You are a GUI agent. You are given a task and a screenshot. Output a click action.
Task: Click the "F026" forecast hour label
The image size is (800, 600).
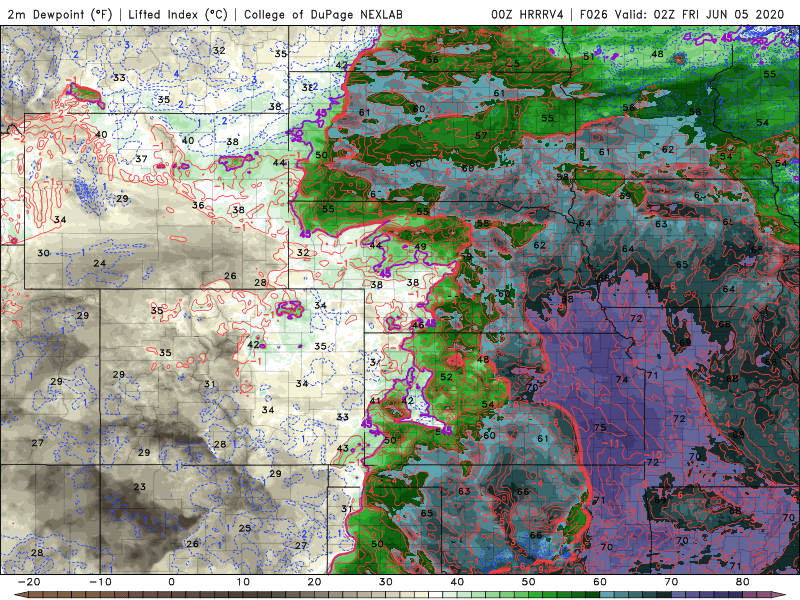click(x=593, y=14)
